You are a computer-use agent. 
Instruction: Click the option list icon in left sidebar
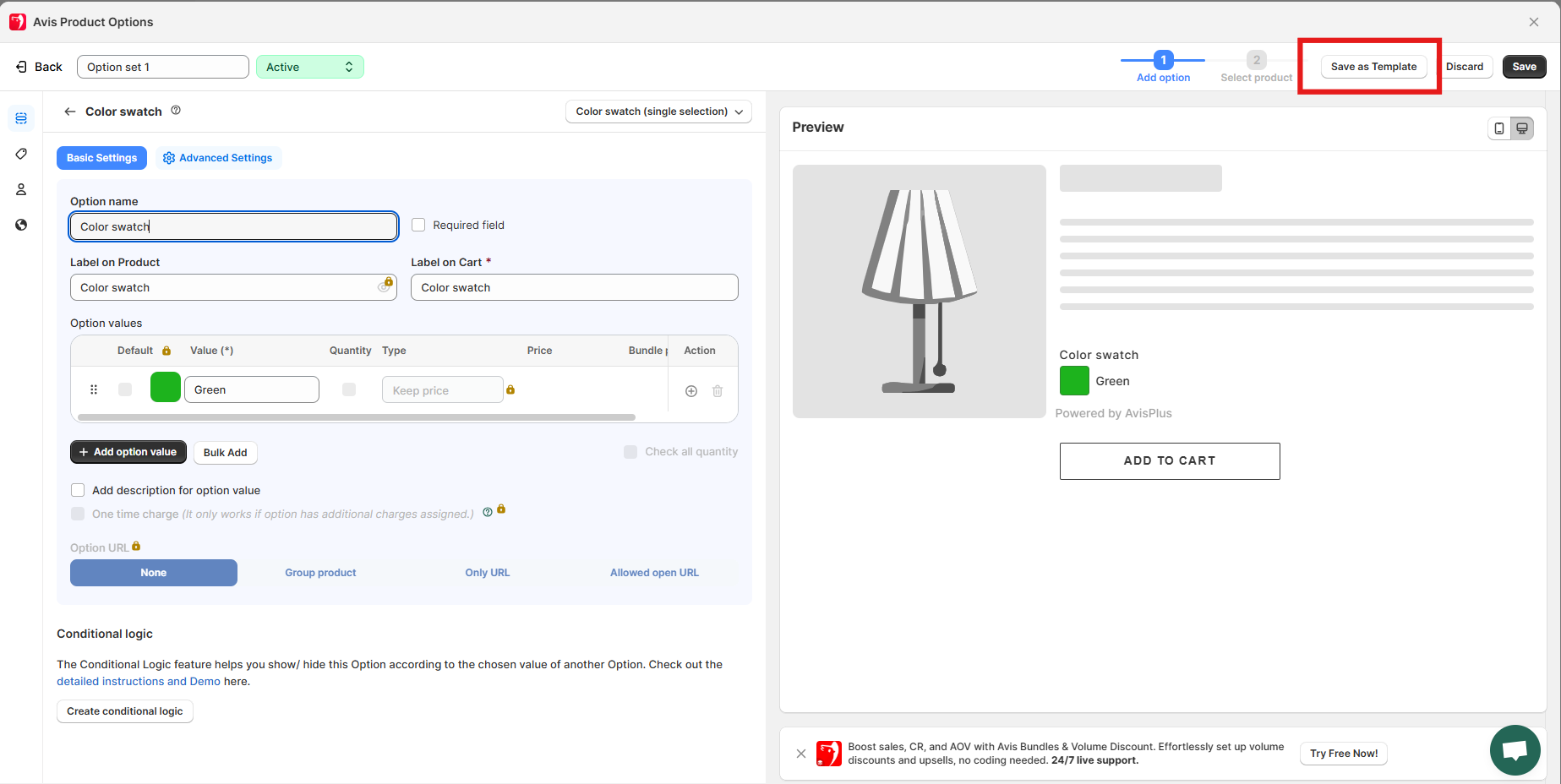pos(21,118)
